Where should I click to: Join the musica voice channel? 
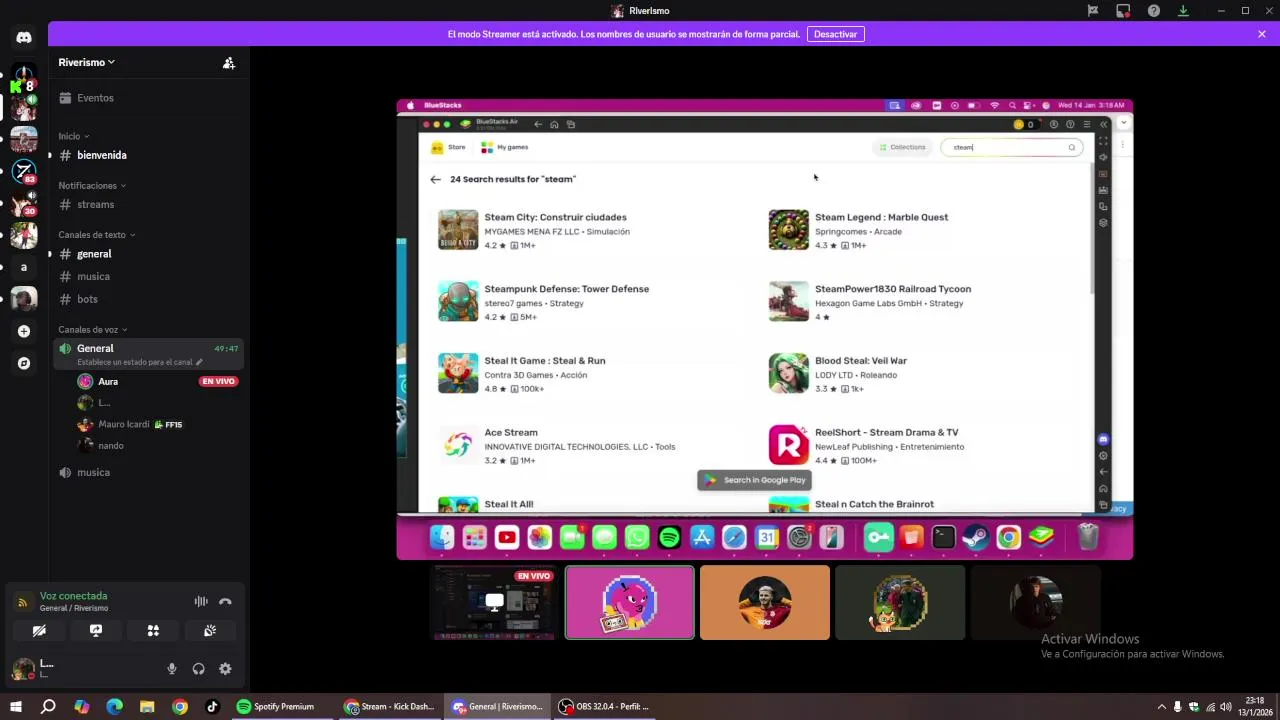148,472
